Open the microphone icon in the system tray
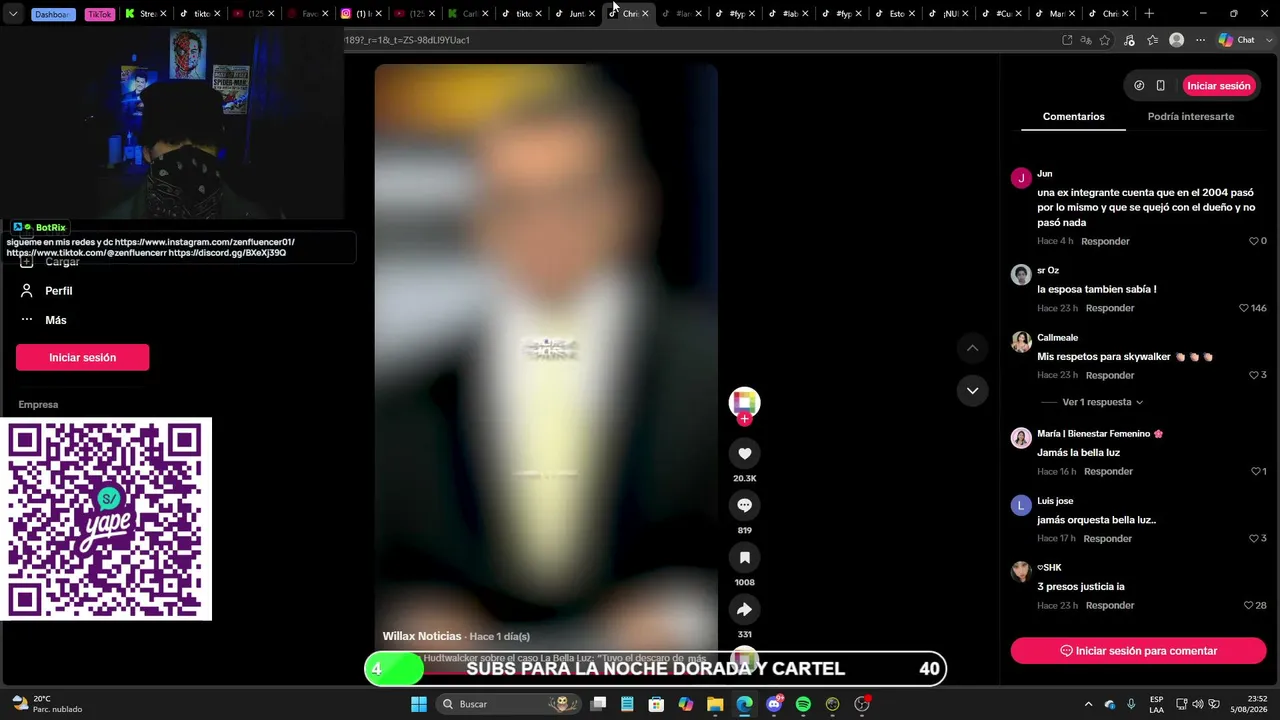1280x720 pixels. click(1131, 704)
